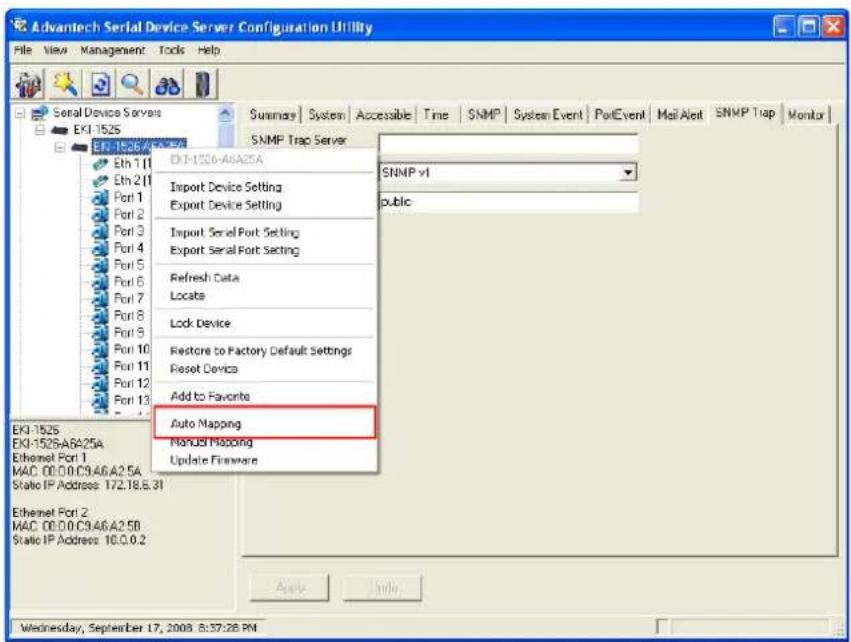Choose Import Device Setting
Screen dimensions: 851x642
click(x=264, y=187)
